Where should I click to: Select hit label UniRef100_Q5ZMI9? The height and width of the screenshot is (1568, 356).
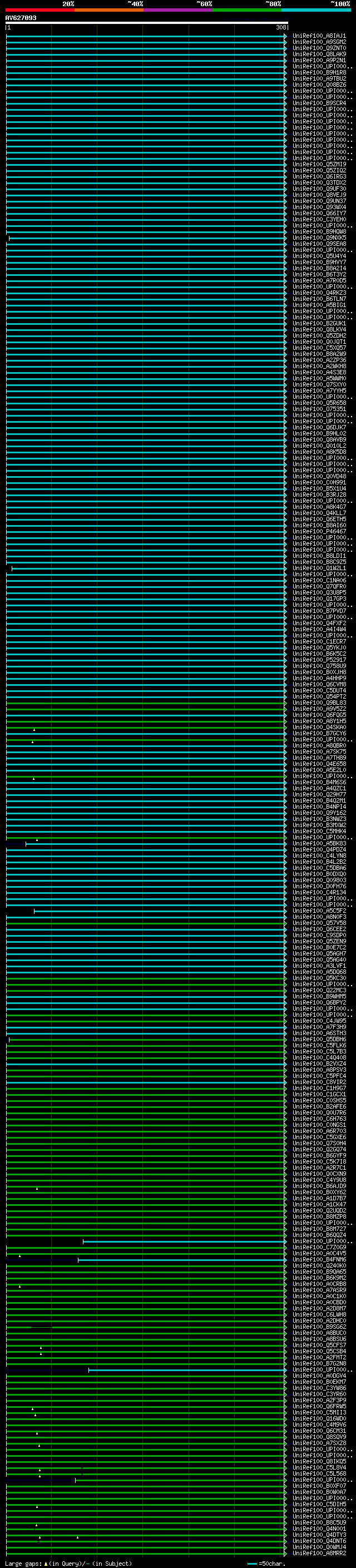[319, 164]
